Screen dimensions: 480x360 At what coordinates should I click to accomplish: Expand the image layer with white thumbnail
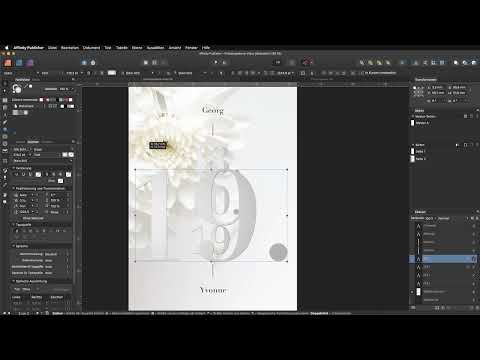coord(412,292)
